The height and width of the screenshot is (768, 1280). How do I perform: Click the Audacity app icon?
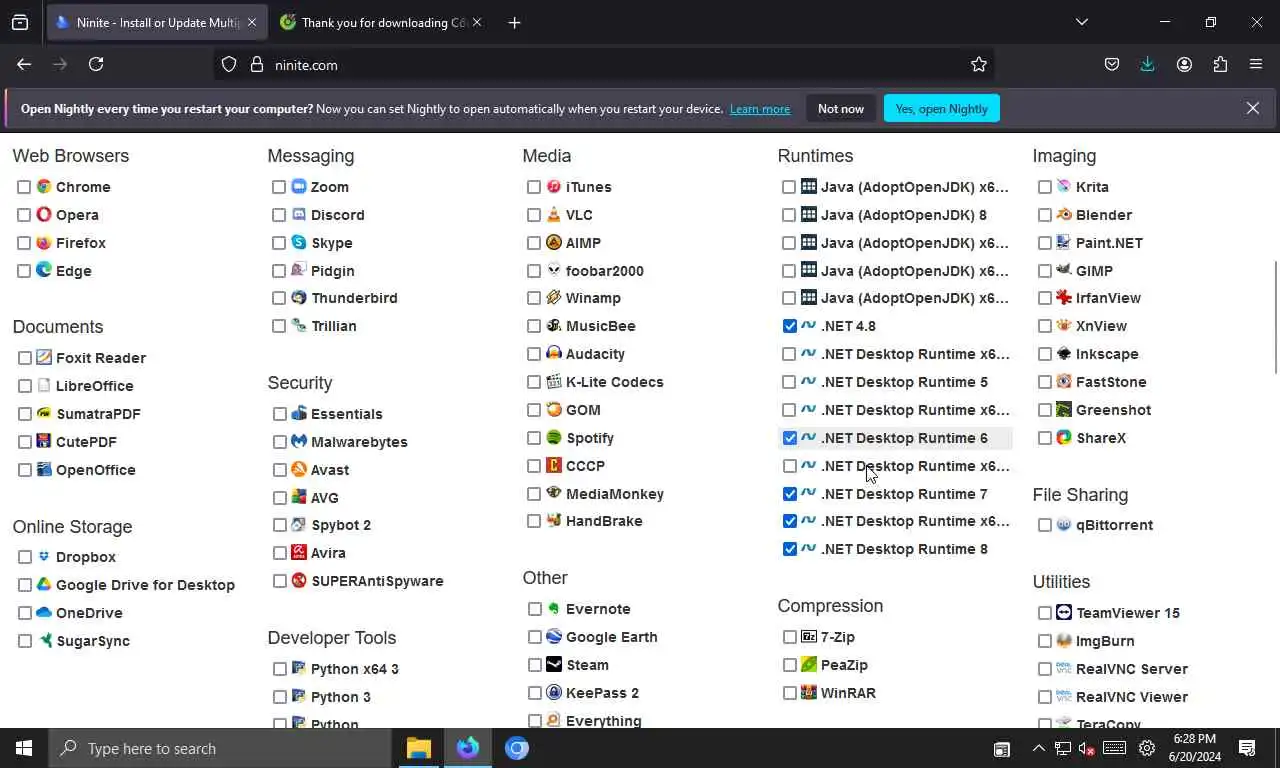point(554,354)
